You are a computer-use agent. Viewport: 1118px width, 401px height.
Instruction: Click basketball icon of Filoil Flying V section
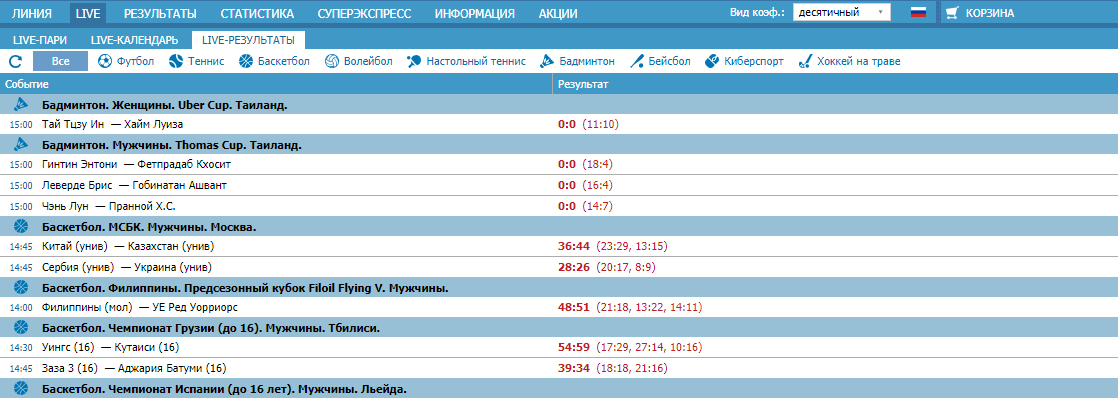[x=20, y=288]
